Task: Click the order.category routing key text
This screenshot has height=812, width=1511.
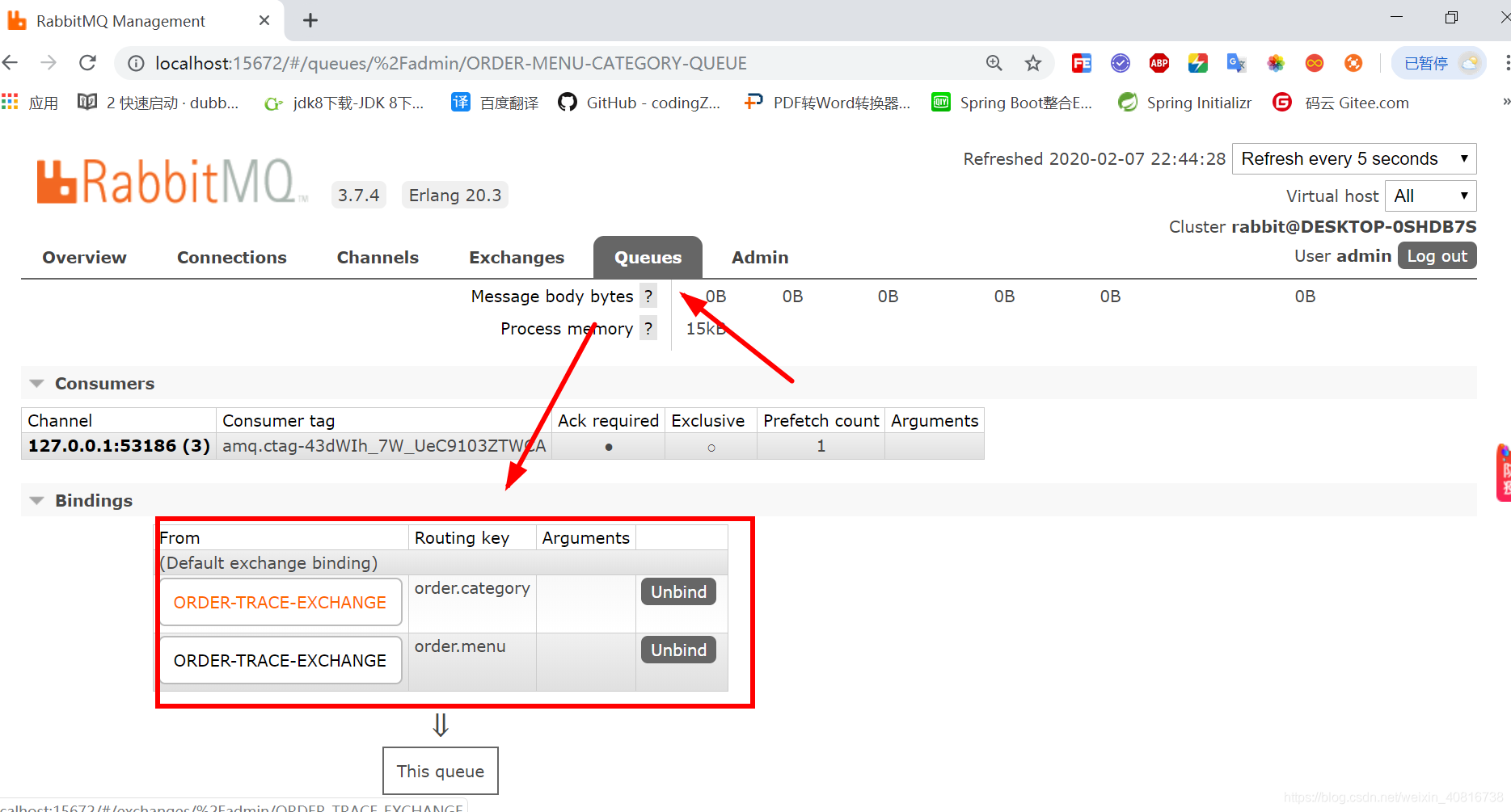Action: [x=472, y=588]
